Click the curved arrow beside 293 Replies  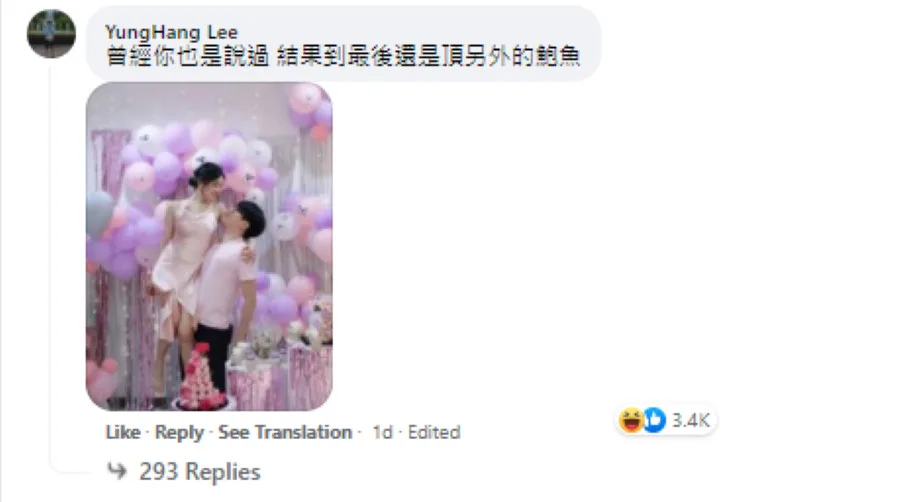pos(117,471)
